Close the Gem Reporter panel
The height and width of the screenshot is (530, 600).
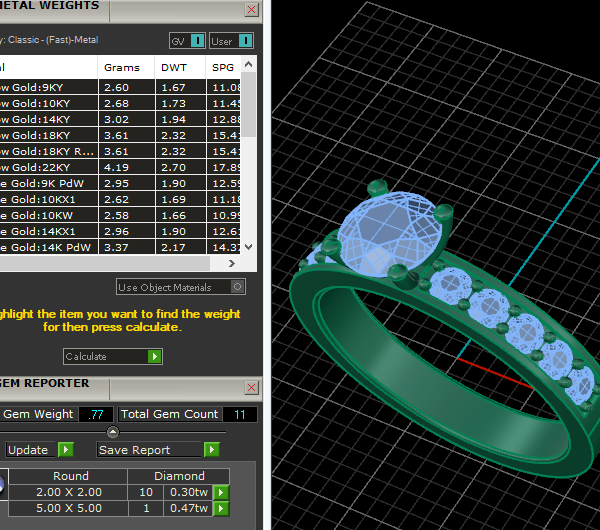click(251, 385)
